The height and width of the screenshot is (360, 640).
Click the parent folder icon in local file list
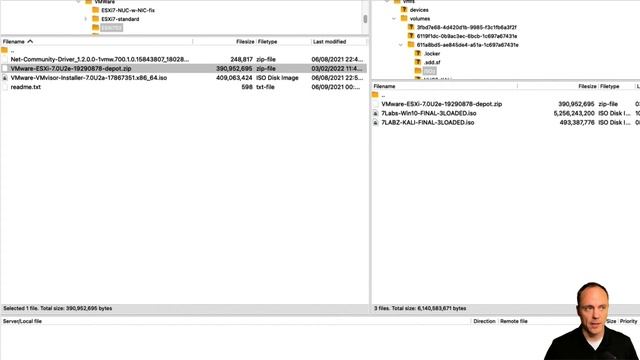pos(4,50)
